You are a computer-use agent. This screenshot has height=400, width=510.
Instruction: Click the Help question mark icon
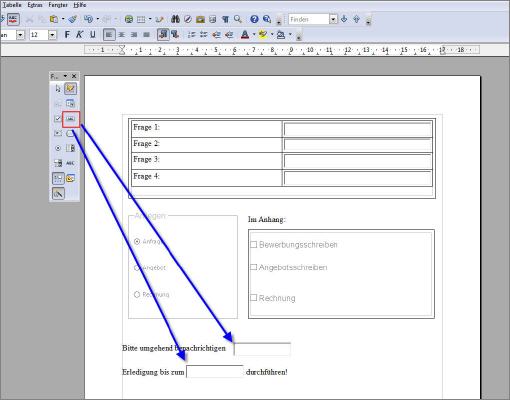tap(254, 19)
